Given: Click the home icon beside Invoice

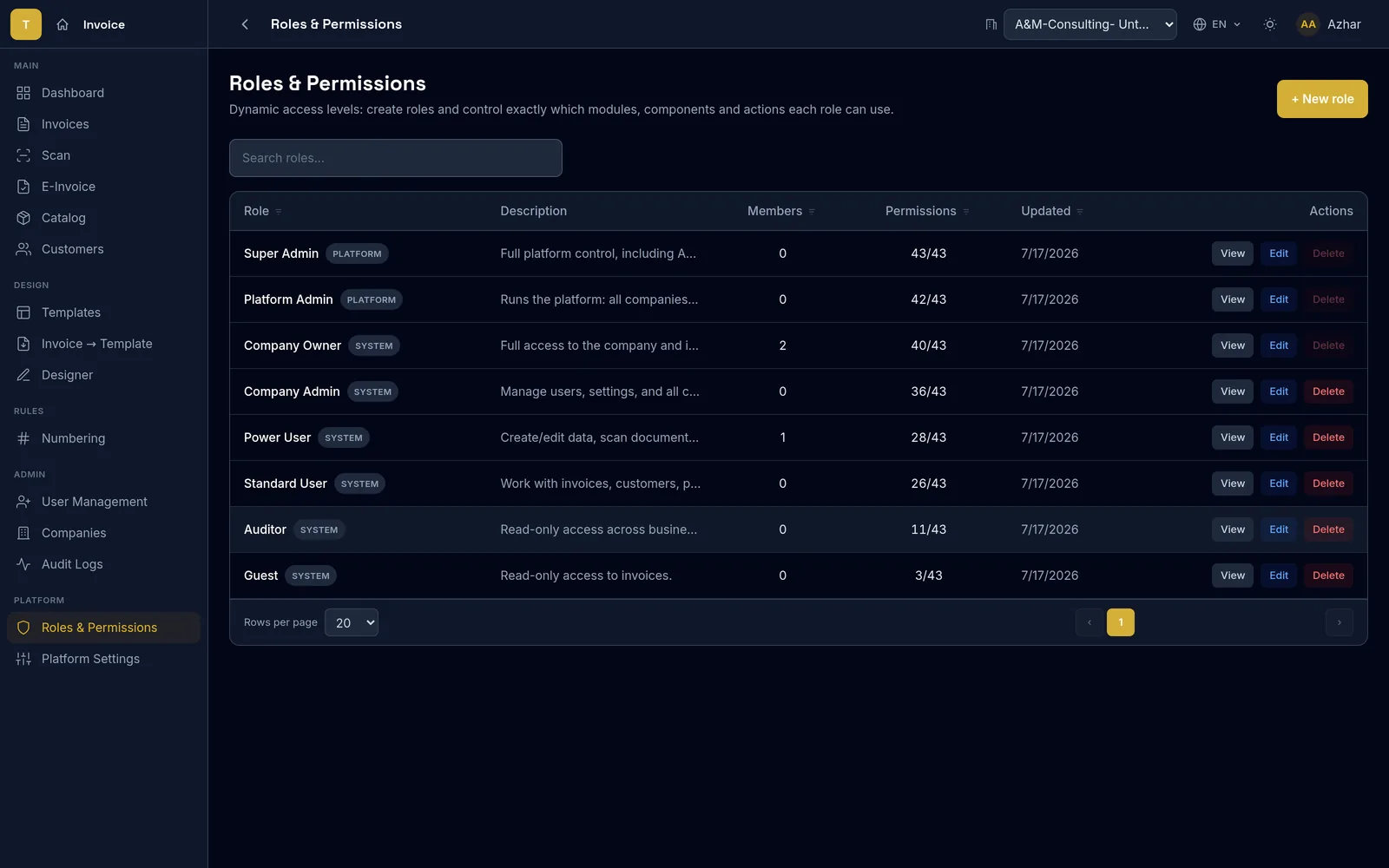Looking at the screenshot, I should pyautogui.click(x=63, y=24).
